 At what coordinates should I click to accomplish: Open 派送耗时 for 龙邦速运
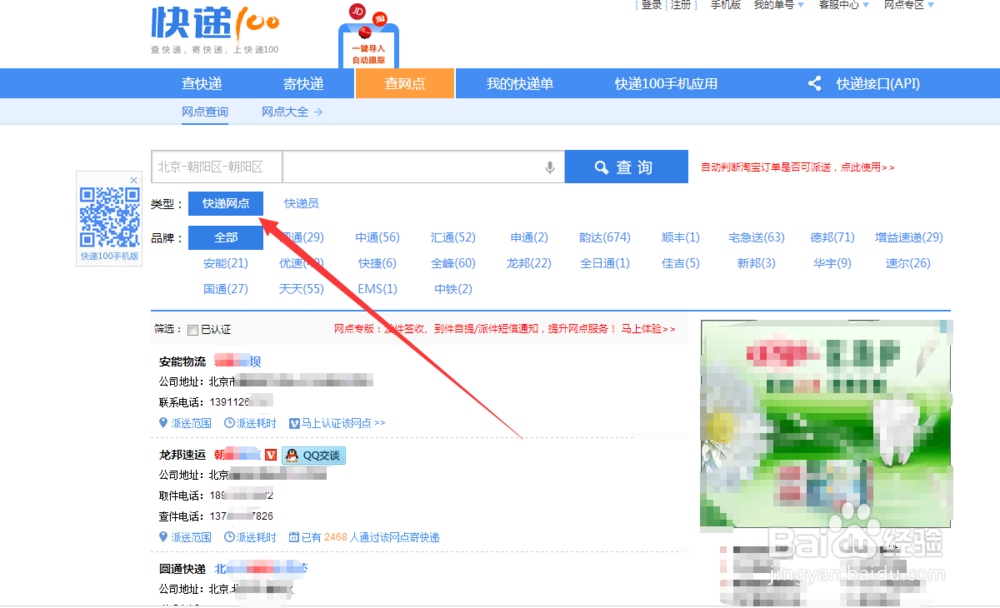250,537
